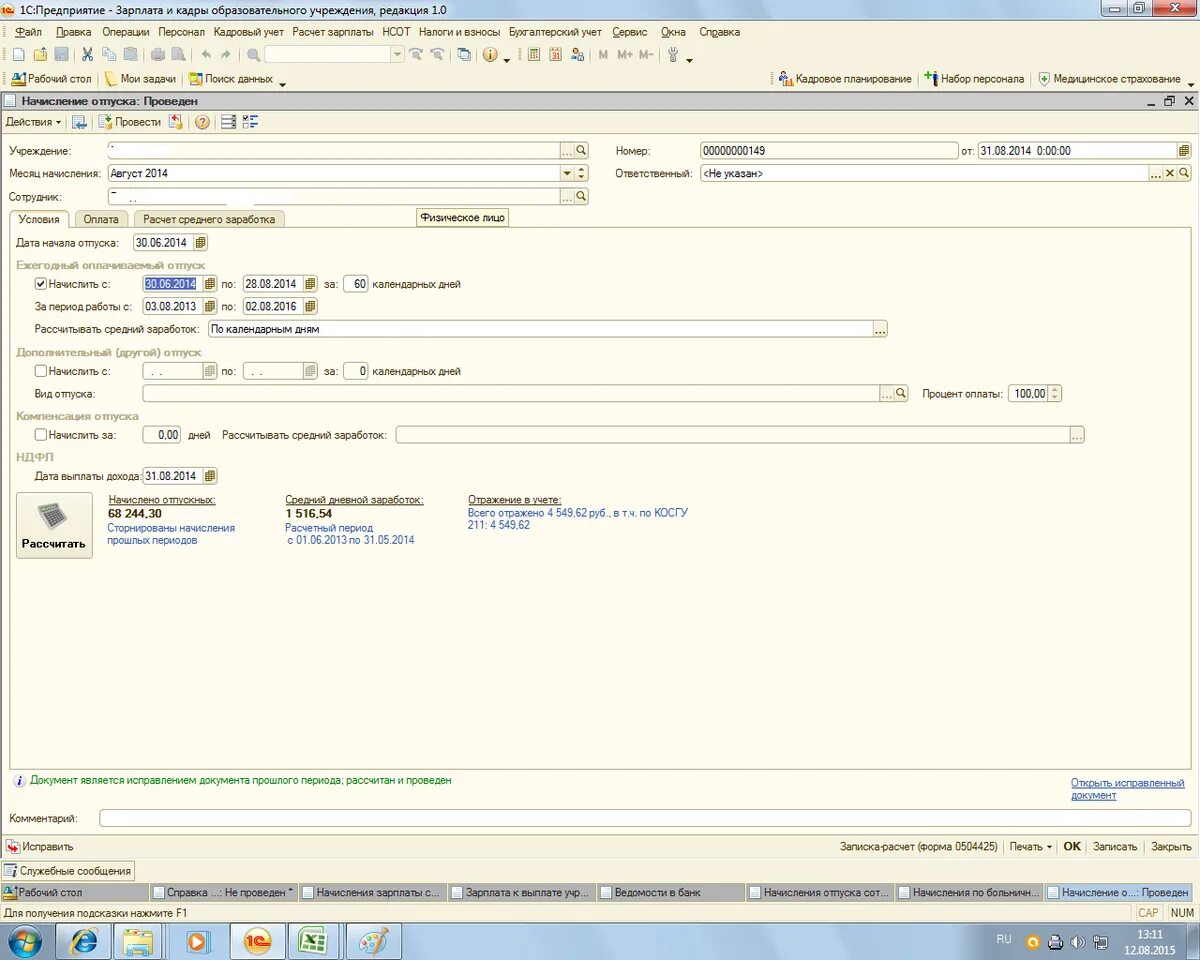Click the Copy icon in main toolbar

pyautogui.click(x=109, y=55)
